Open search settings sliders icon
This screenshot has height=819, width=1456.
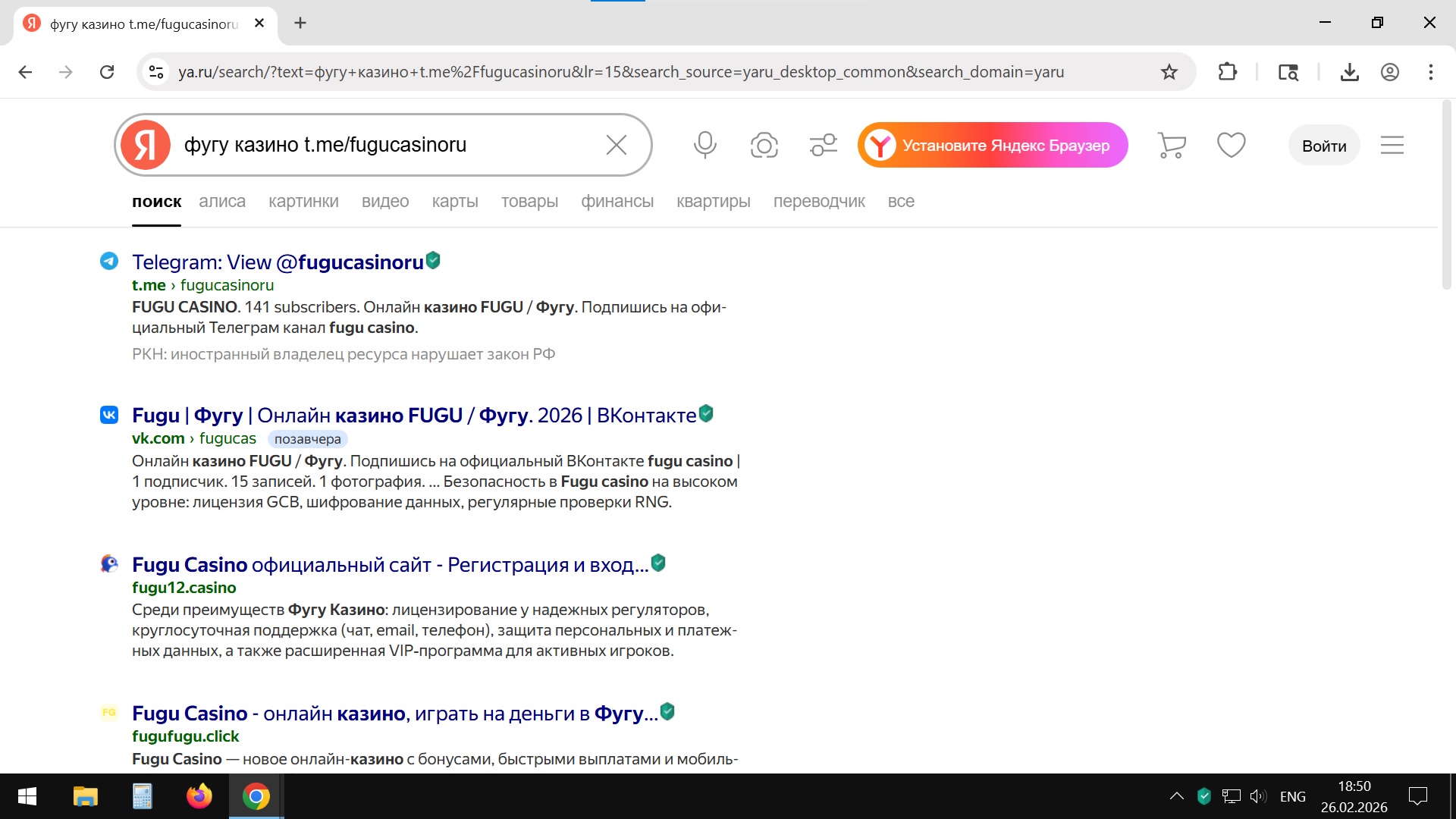(823, 145)
